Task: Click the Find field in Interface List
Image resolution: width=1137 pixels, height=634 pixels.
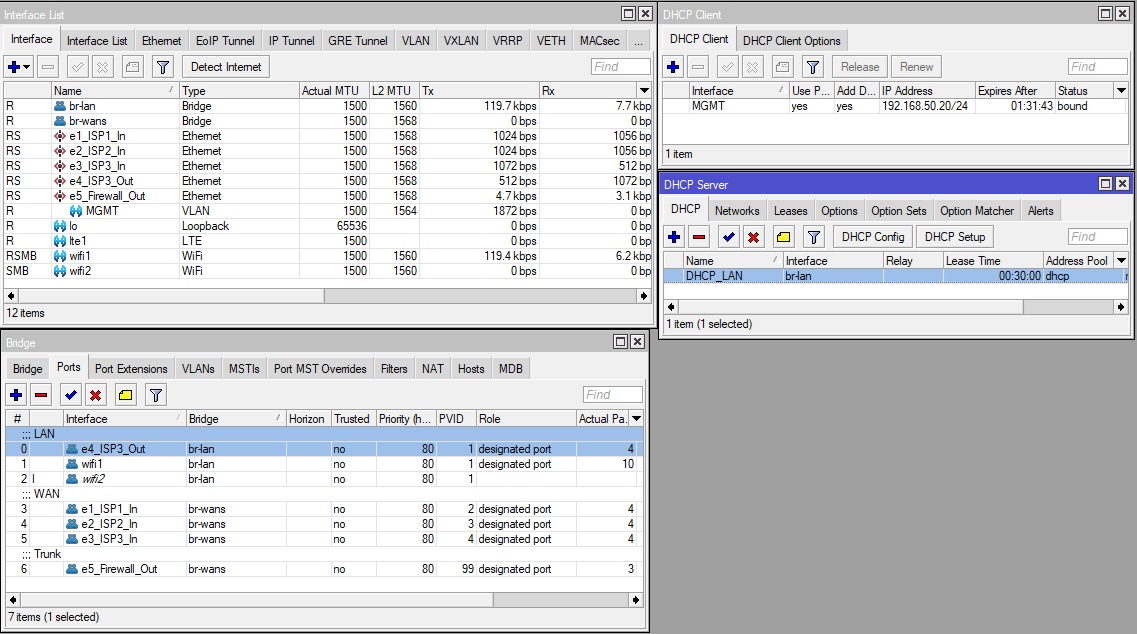Action: tap(621, 67)
